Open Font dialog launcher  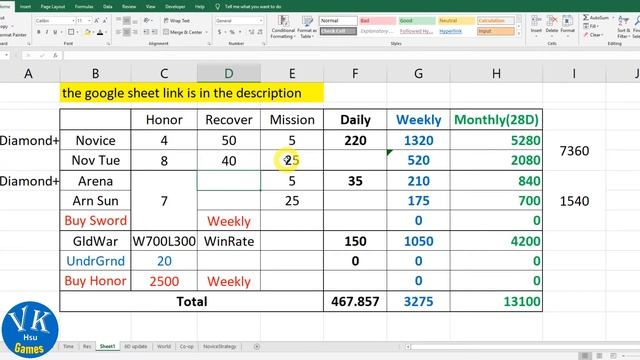coord(109,43)
